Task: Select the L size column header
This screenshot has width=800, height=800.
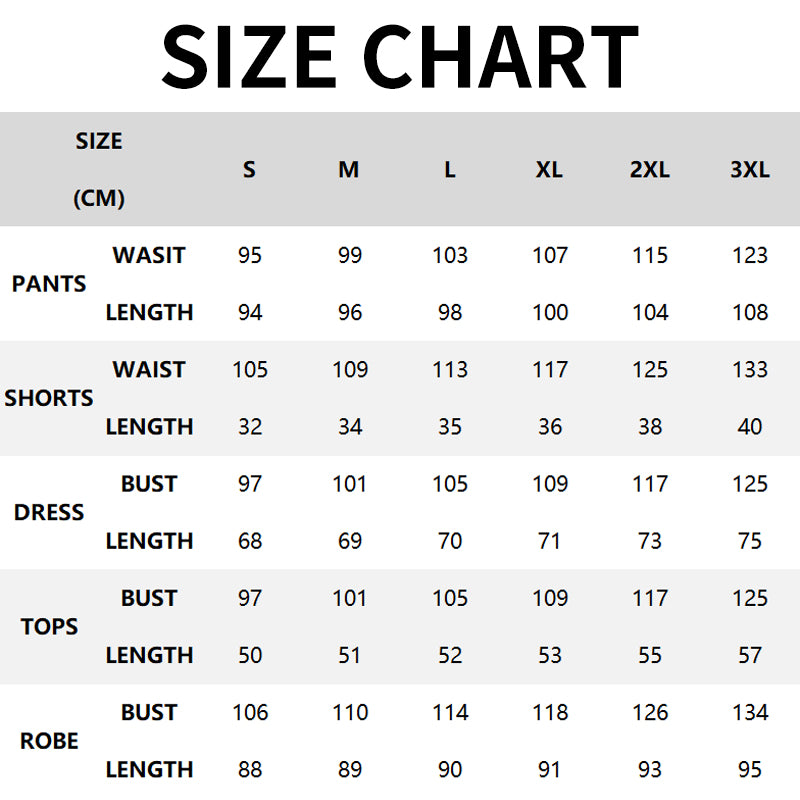Action: [450, 170]
